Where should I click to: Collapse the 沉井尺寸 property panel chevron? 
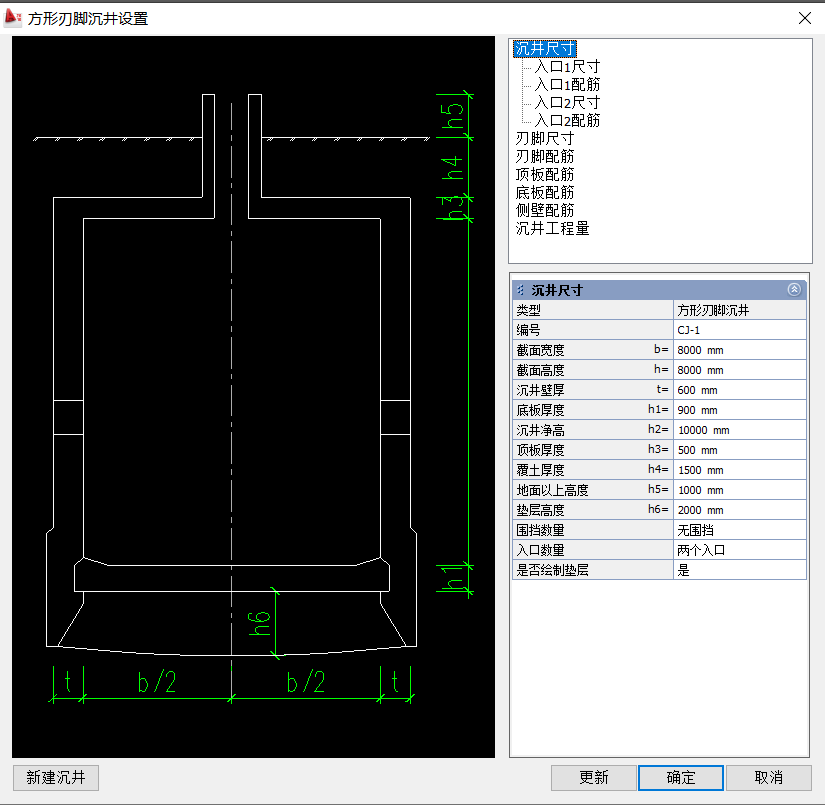click(x=794, y=290)
